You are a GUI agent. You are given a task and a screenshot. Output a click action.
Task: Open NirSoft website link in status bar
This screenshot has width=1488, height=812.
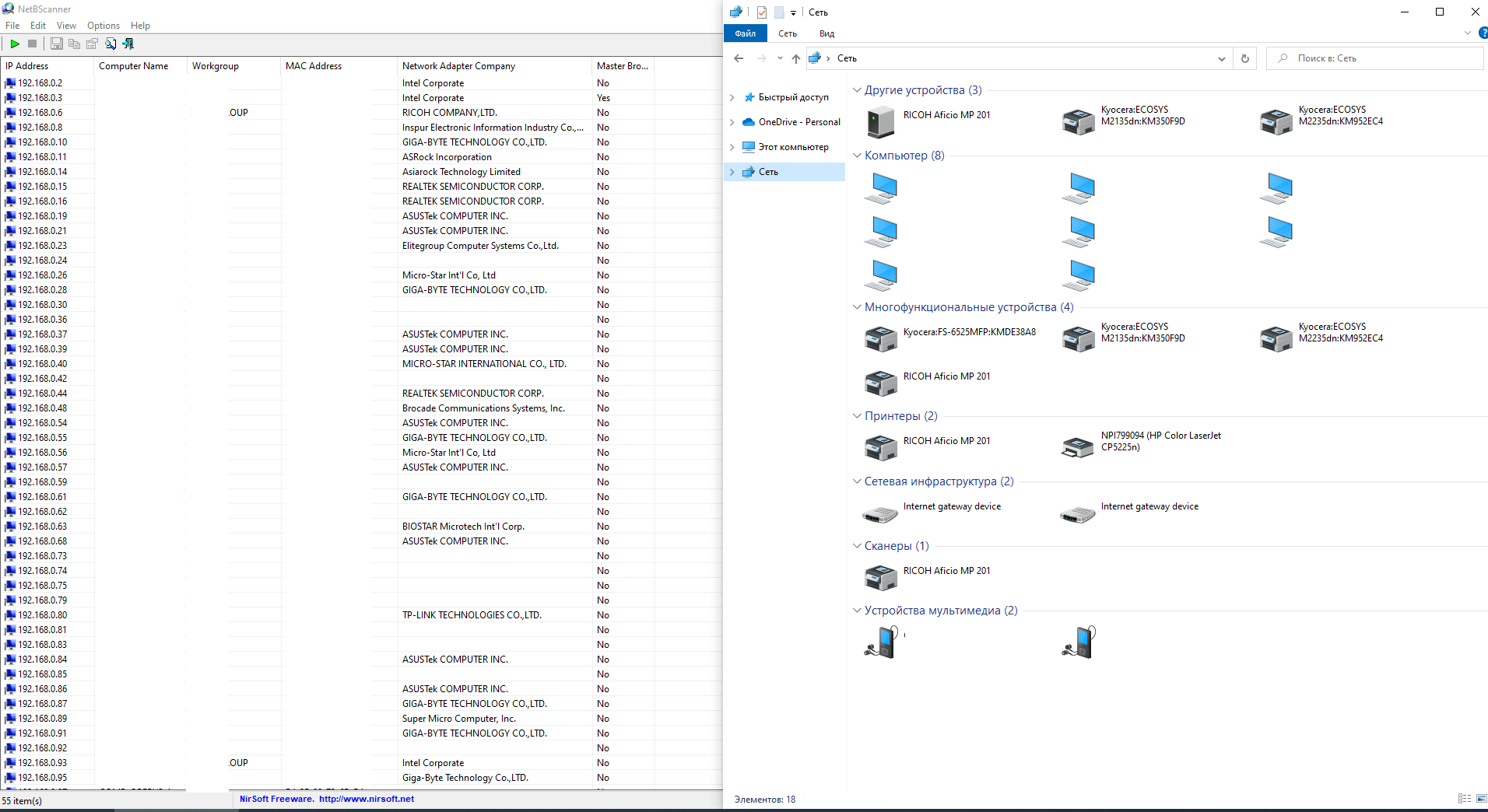tap(367, 799)
